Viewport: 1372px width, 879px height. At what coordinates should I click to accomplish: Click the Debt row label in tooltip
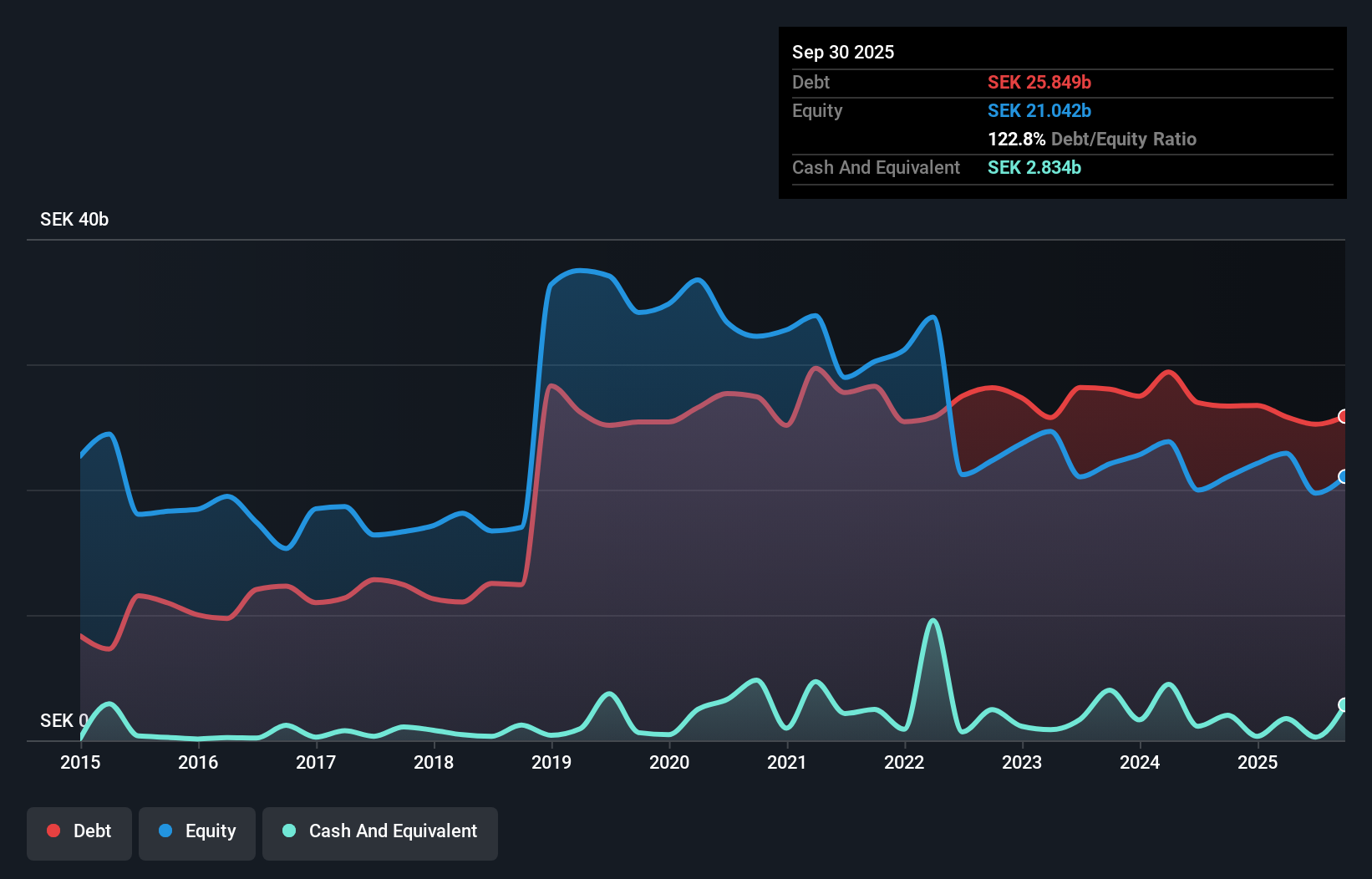click(810, 82)
